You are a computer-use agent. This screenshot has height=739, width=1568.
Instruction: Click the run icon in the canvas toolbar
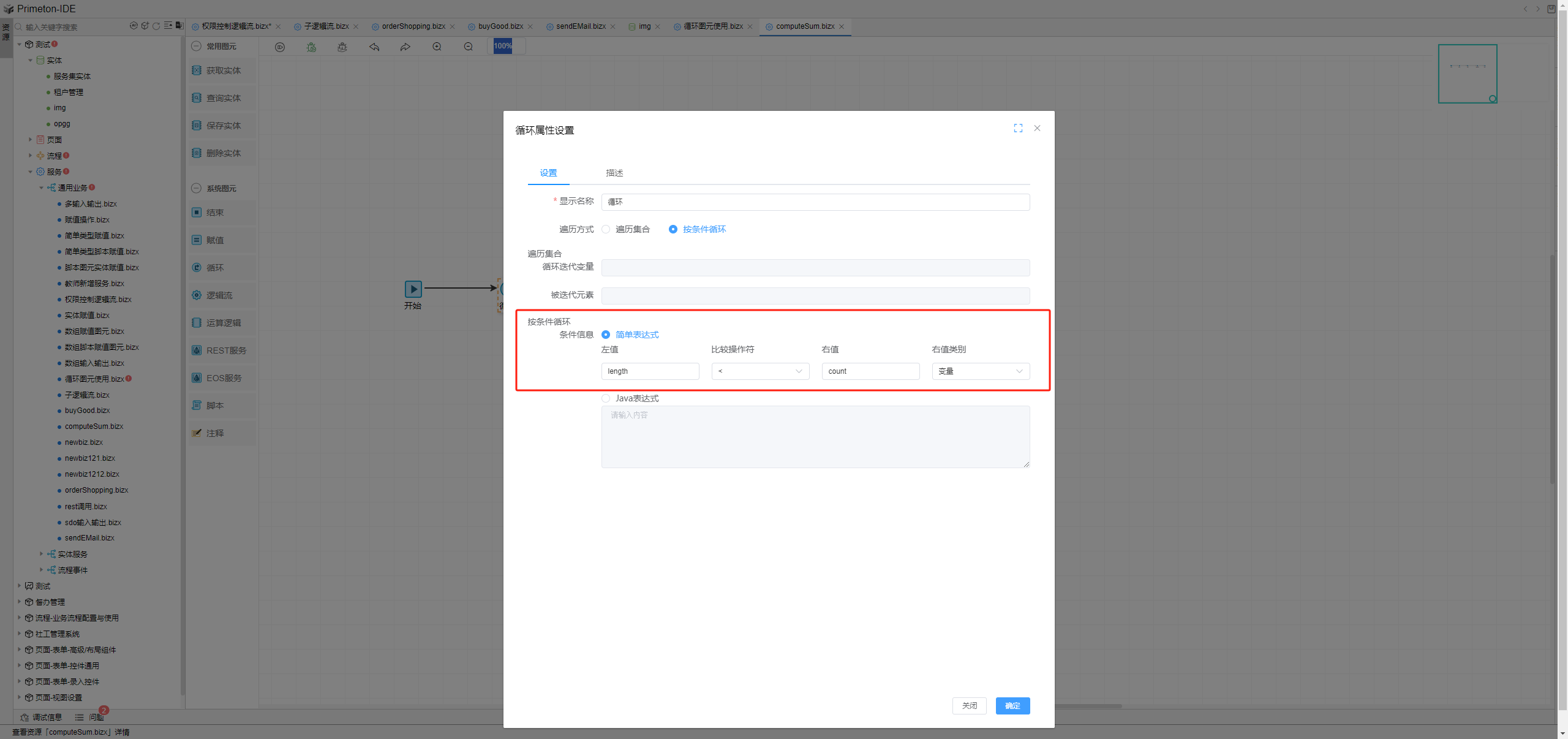pyautogui.click(x=280, y=47)
